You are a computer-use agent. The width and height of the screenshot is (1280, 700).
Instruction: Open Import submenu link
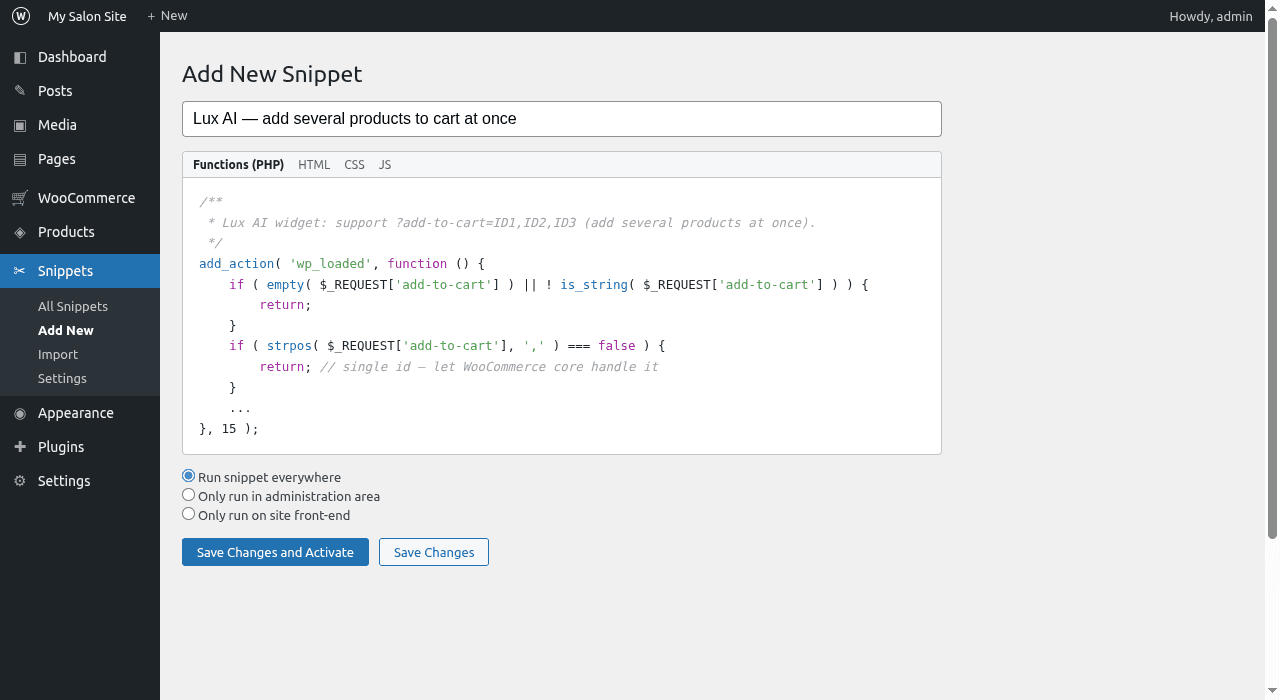pyautogui.click(x=58, y=355)
